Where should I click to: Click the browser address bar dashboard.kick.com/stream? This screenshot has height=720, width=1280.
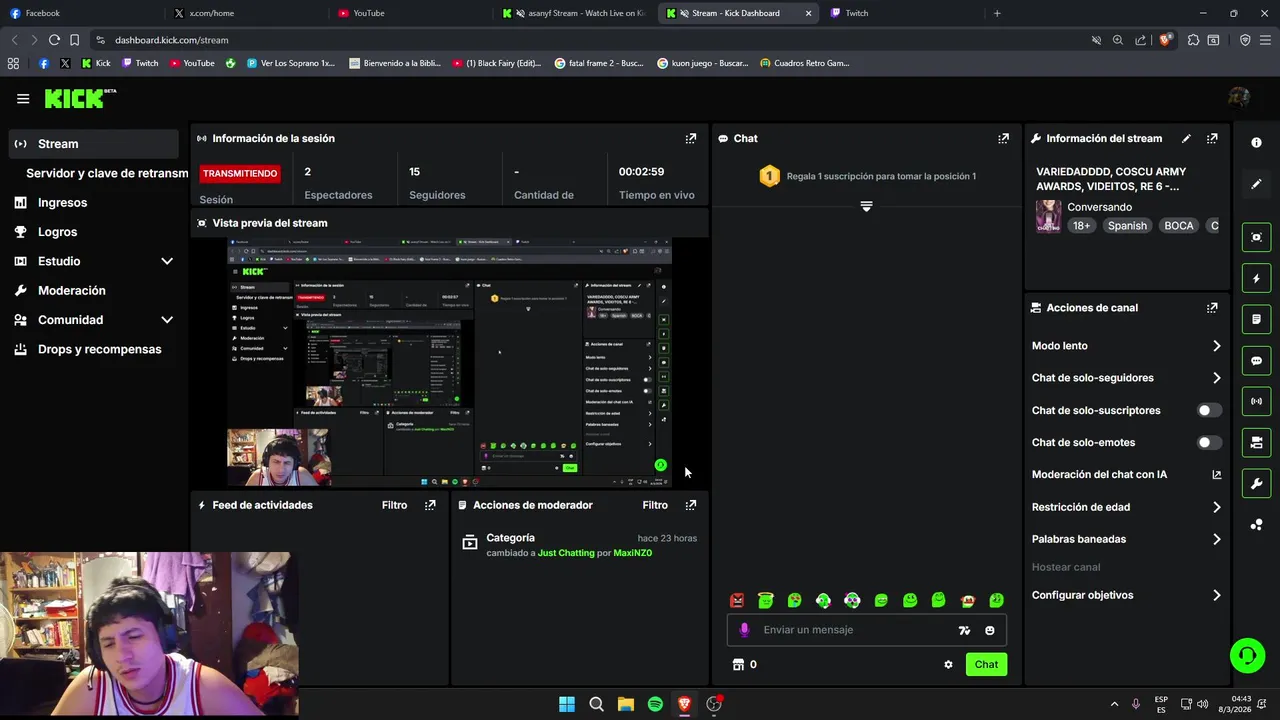tap(590, 40)
